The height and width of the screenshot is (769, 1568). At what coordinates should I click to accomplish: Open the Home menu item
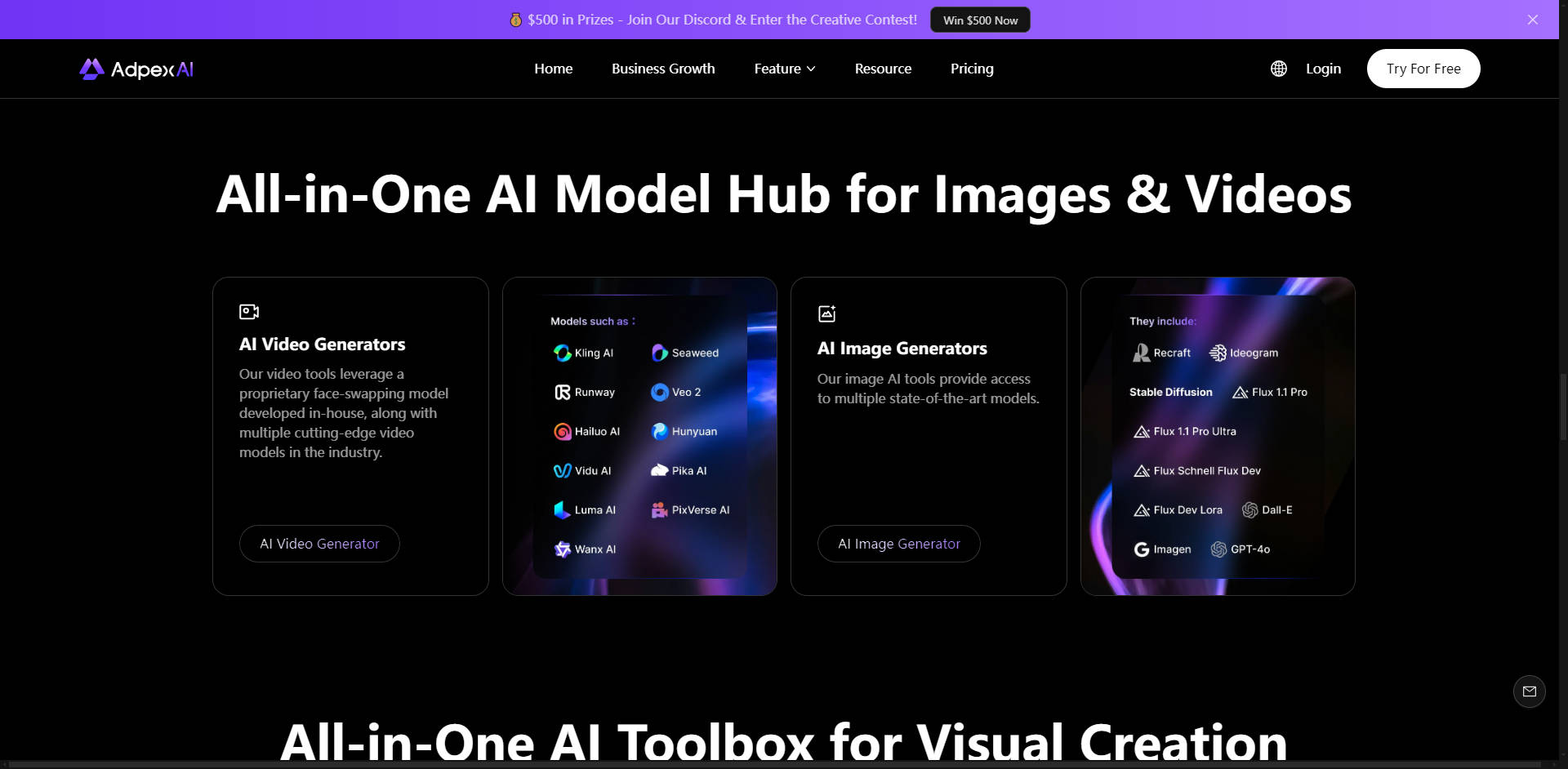click(x=553, y=69)
